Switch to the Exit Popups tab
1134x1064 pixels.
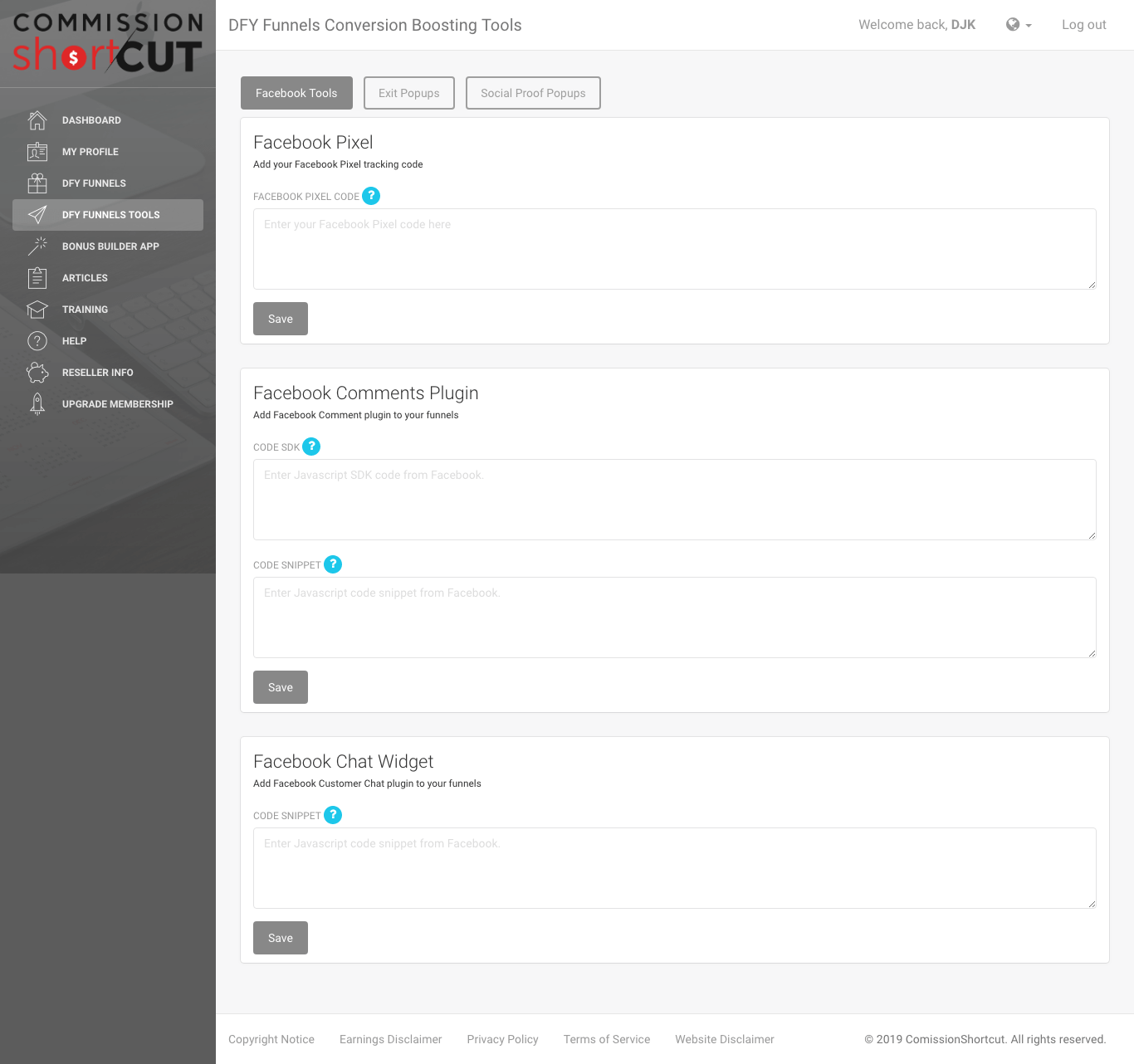[x=409, y=93]
